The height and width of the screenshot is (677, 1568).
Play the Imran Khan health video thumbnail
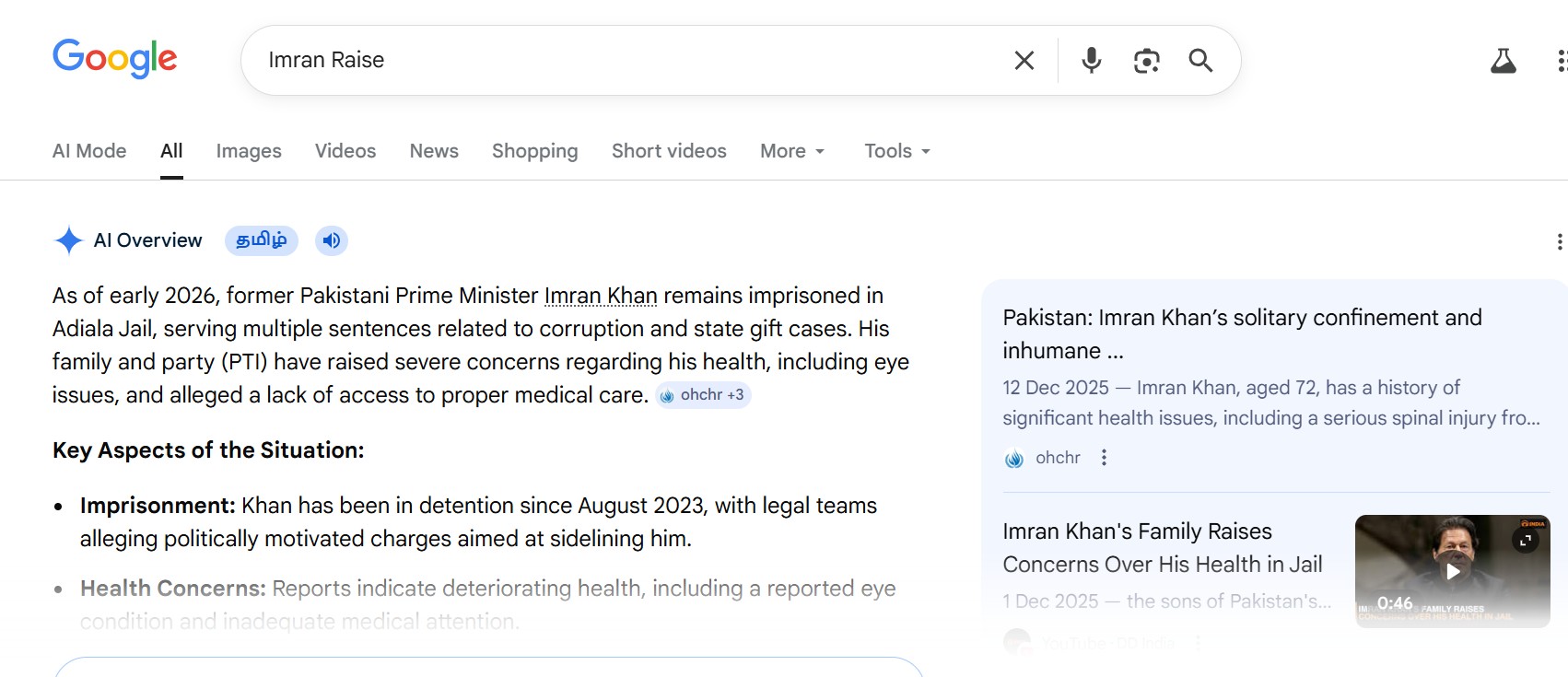[1452, 571]
